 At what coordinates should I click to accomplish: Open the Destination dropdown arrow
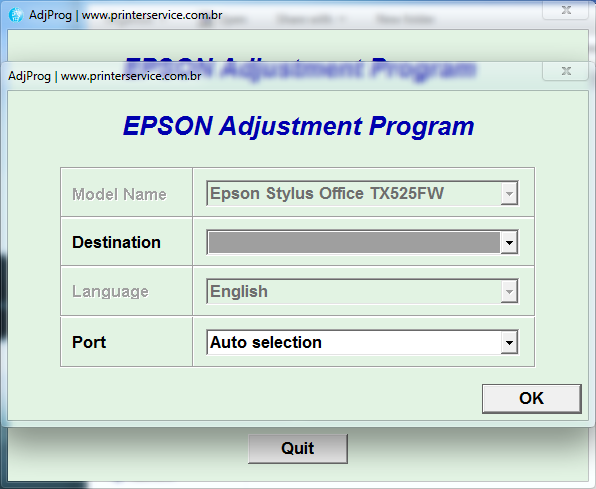coord(509,242)
